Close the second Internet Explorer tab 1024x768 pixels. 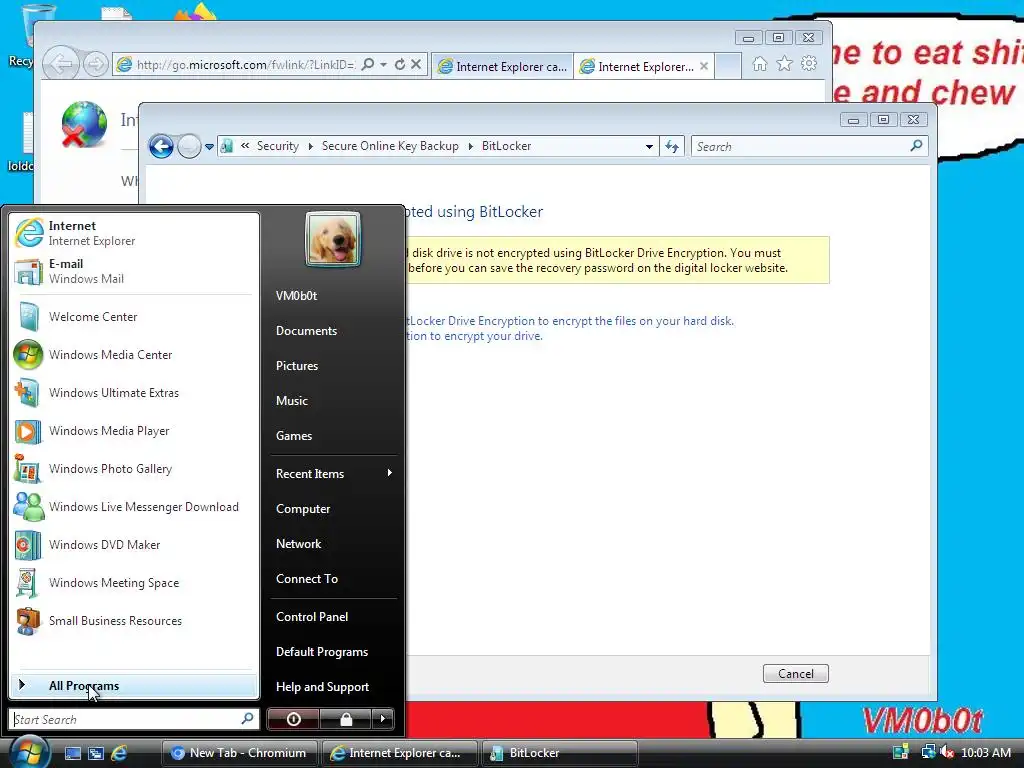(x=704, y=66)
